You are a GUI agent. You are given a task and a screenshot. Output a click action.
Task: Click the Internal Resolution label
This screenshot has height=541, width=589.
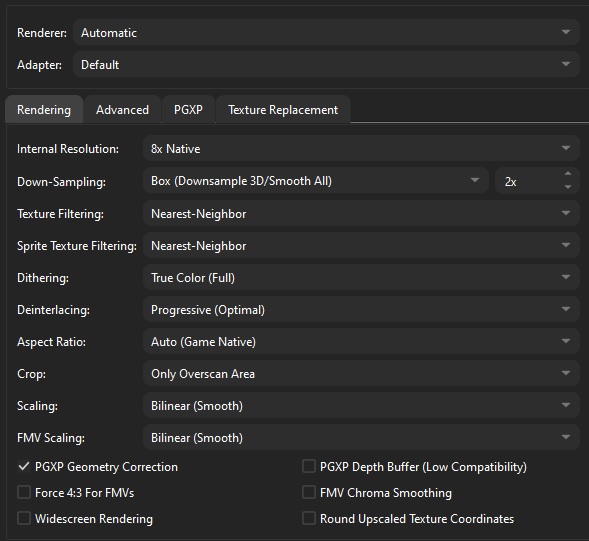(68, 149)
